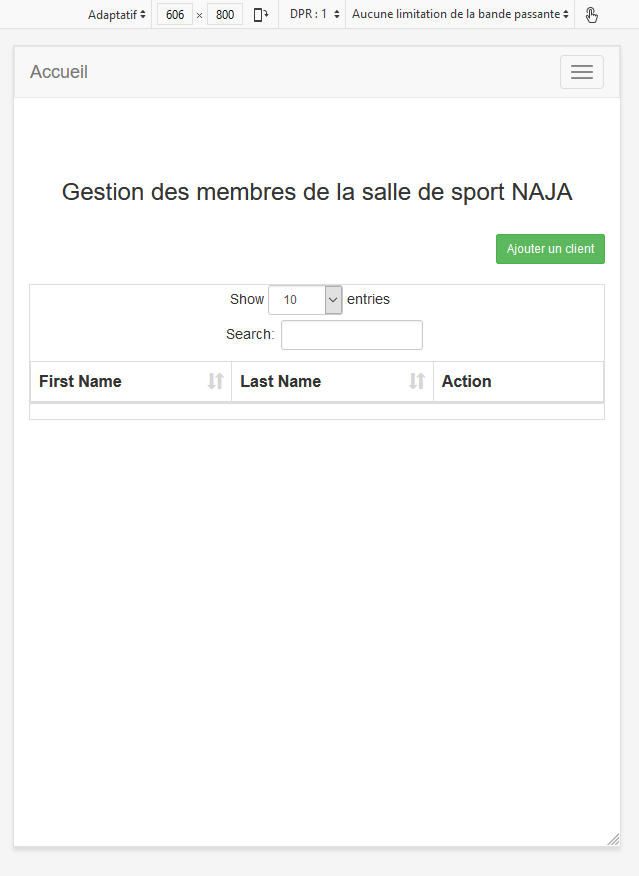Sort by First Name column arrows
639x876 pixels.
point(215,381)
